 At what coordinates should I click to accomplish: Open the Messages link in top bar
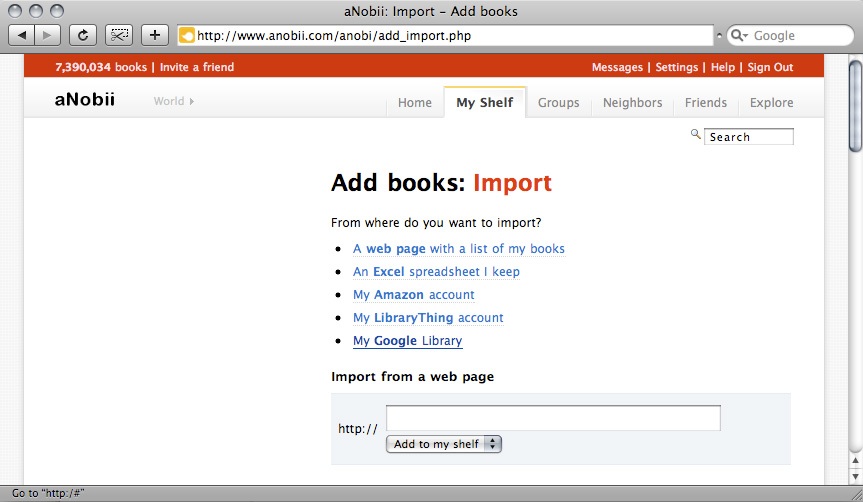(617, 68)
